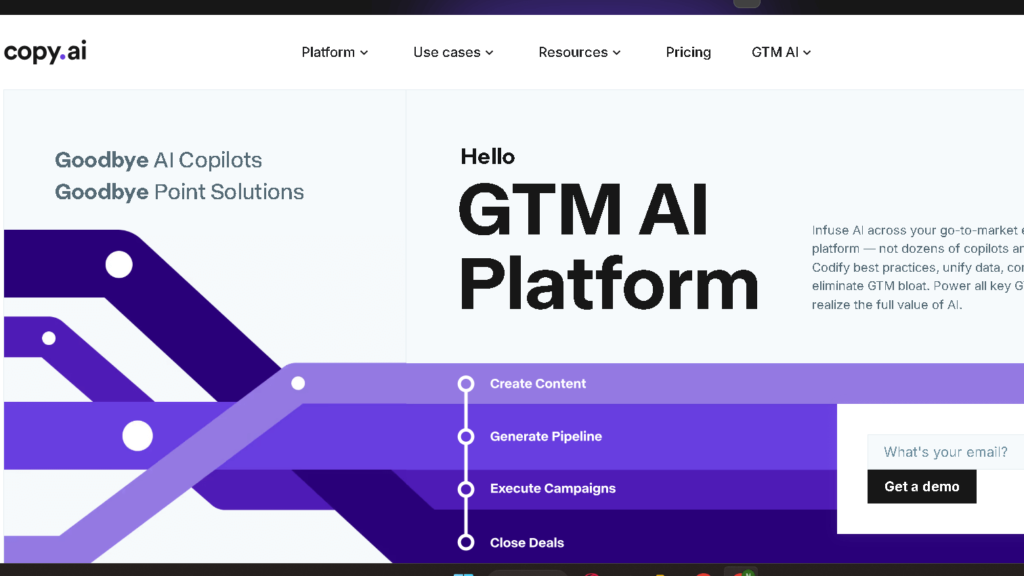The image size is (1024, 576).
Task: Open the Resources dropdown
Action: coord(578,52)
